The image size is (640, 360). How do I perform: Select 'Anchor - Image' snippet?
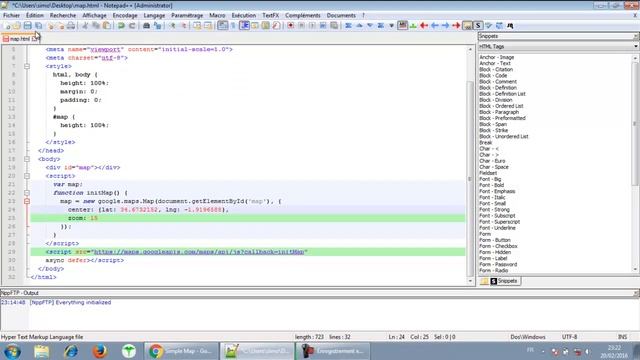pyautogui.click(x=497, y=58)
